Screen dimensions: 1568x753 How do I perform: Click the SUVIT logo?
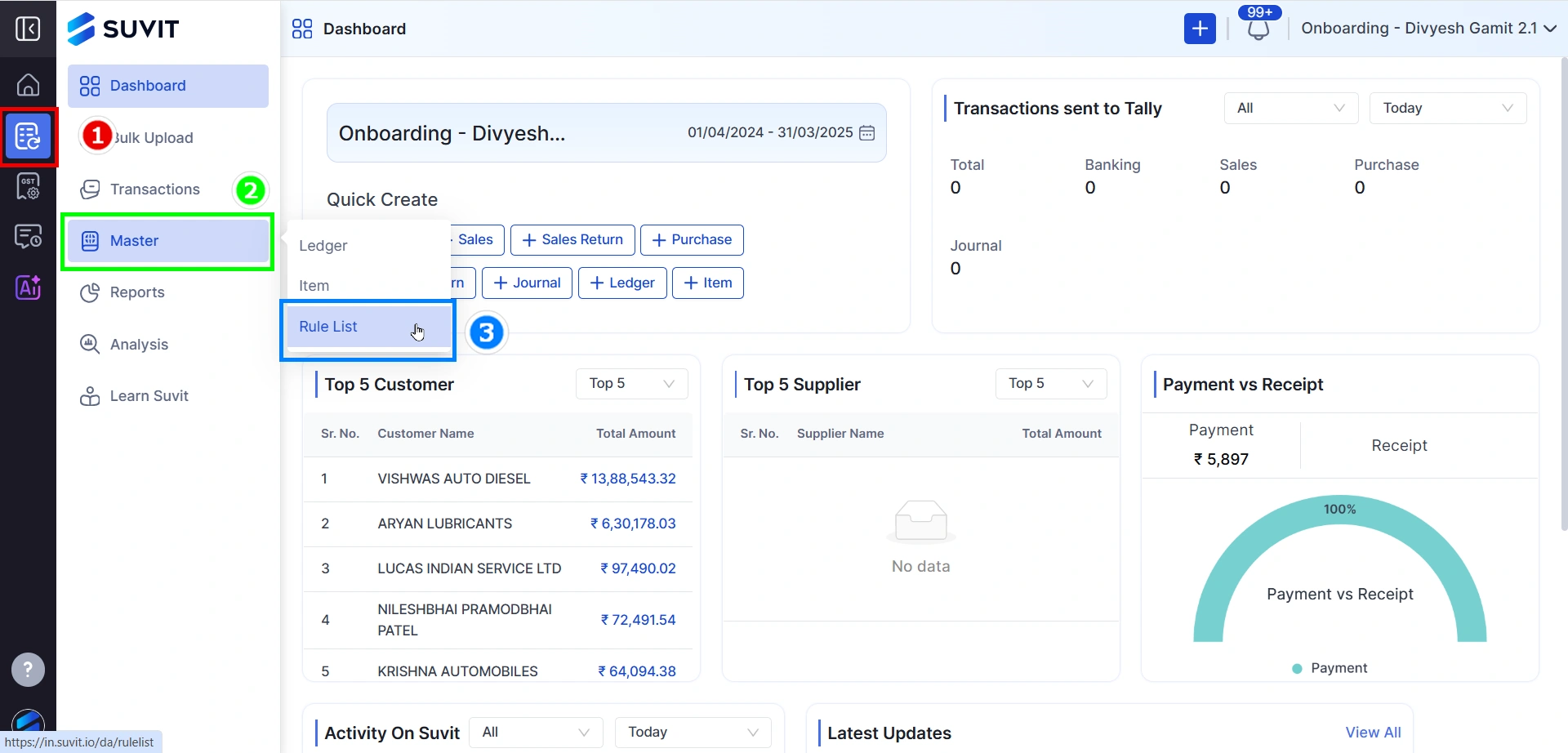pos(122,29)
